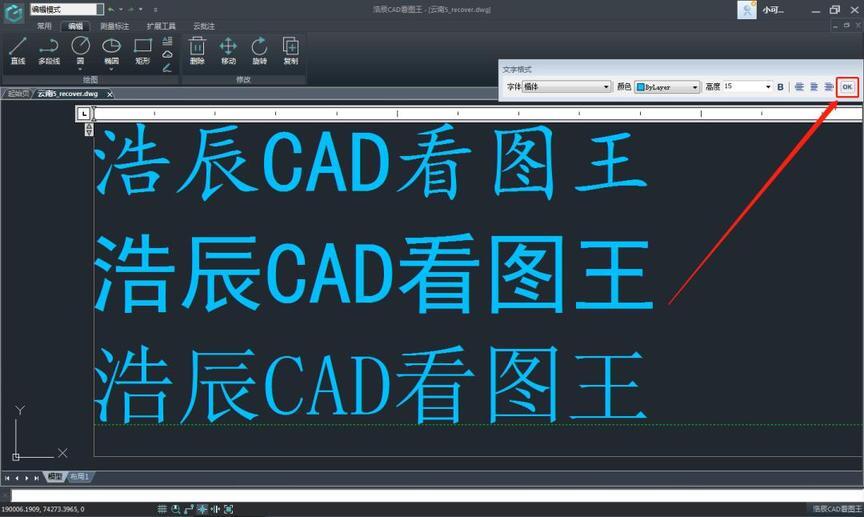This screenshot has height=517, width=864.
Task: Switch to the 布局1 layout tab
Action: coord(79,477)
